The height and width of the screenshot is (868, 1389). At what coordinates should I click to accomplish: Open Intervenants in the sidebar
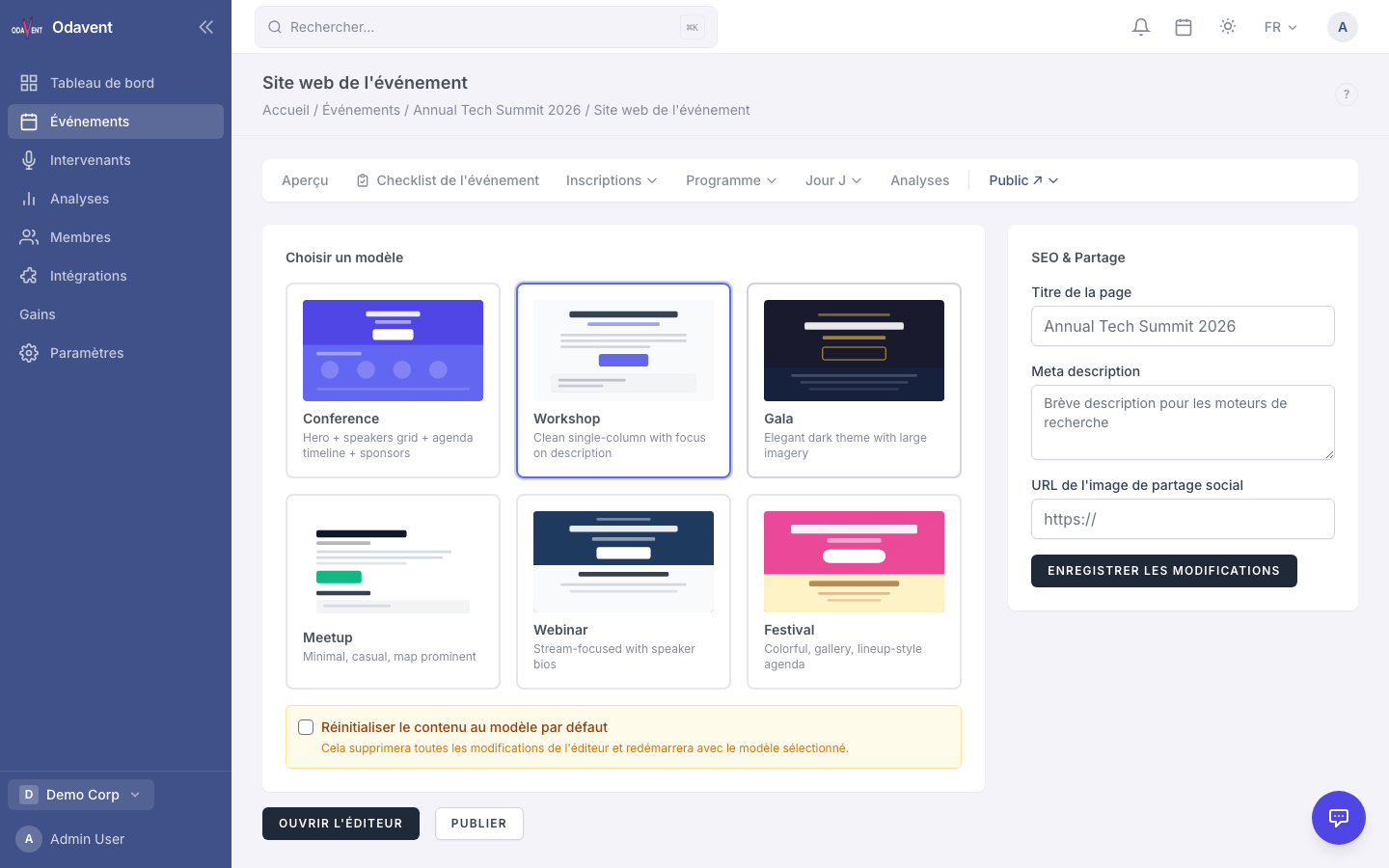click(x=116, y=160)
